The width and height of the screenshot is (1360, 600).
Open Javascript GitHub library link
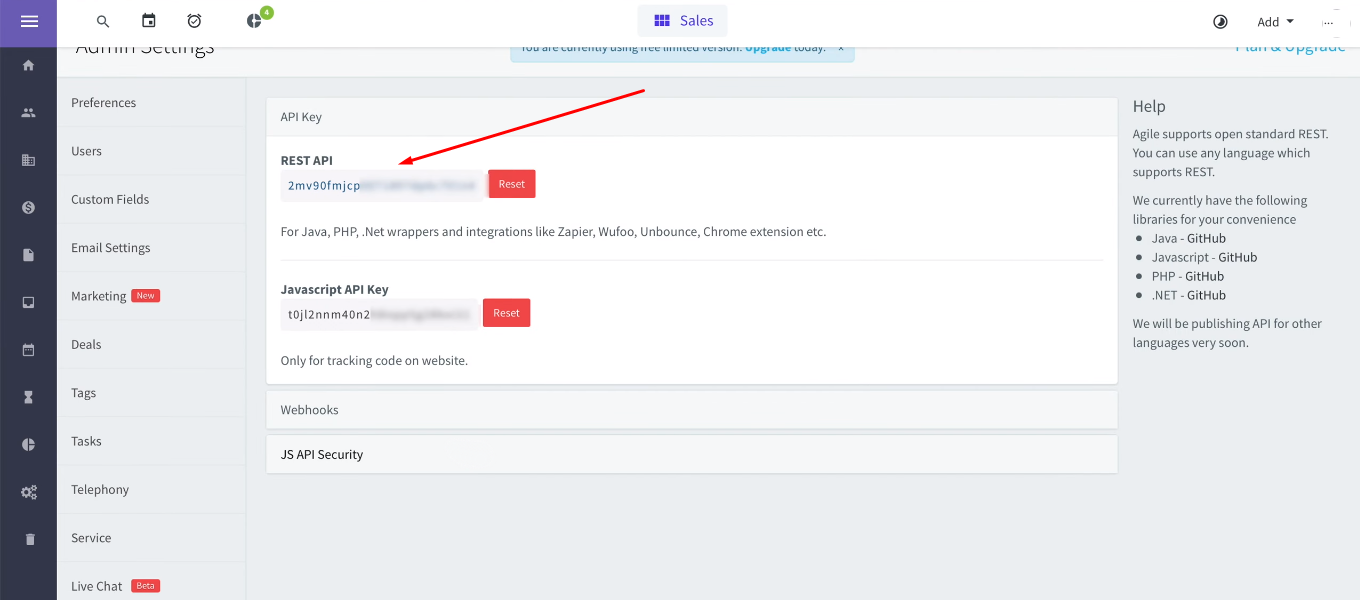pyautogui.click(x=1237, y=257)
